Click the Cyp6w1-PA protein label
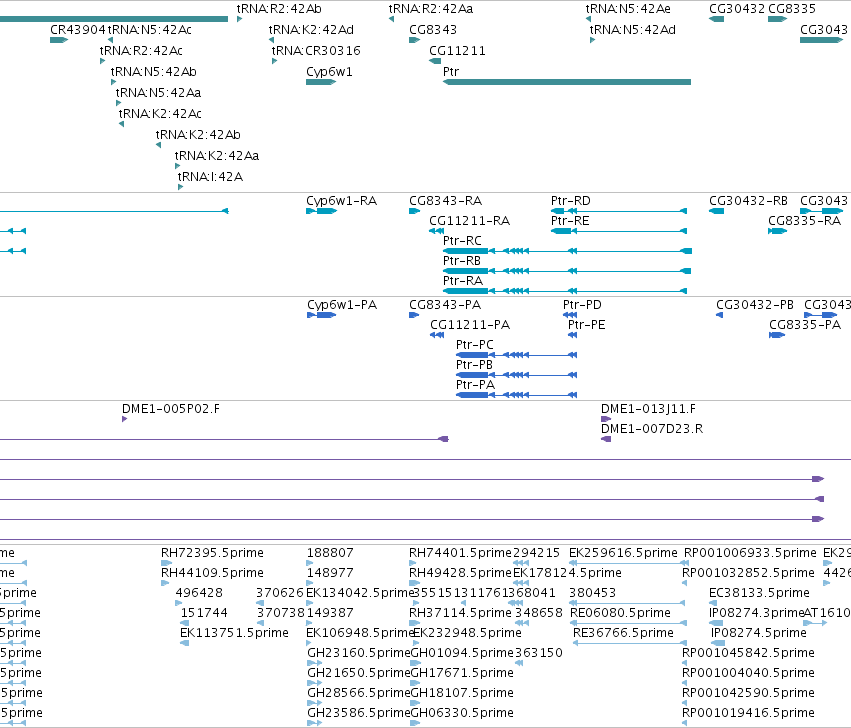Viewport: 851px width, 728px height. click(342, 305)
